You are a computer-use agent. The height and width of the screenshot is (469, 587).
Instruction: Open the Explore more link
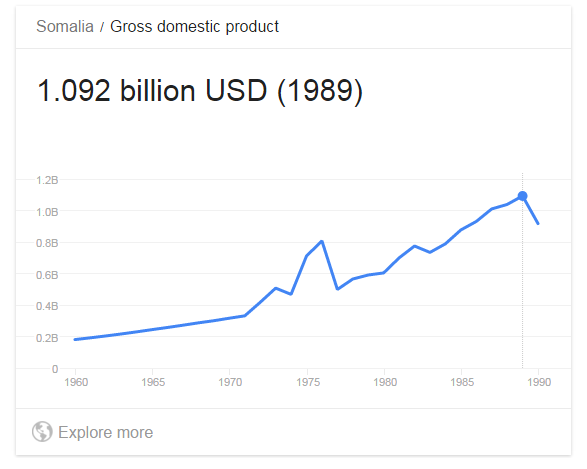coord(106,432)
